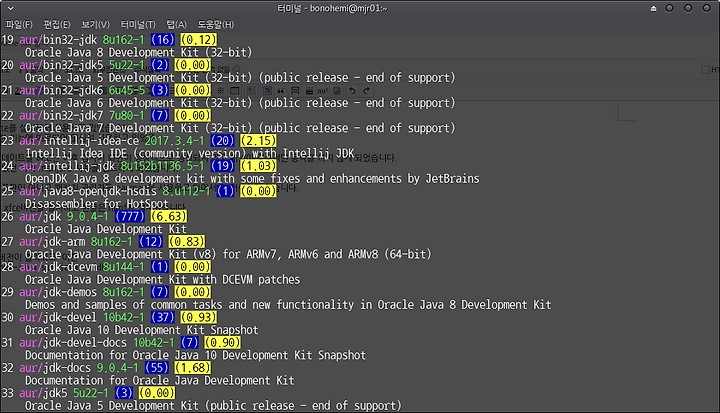Screen dimensions: 720x413
Task: Click vote count (55)
Action: [x=157, y=368]
